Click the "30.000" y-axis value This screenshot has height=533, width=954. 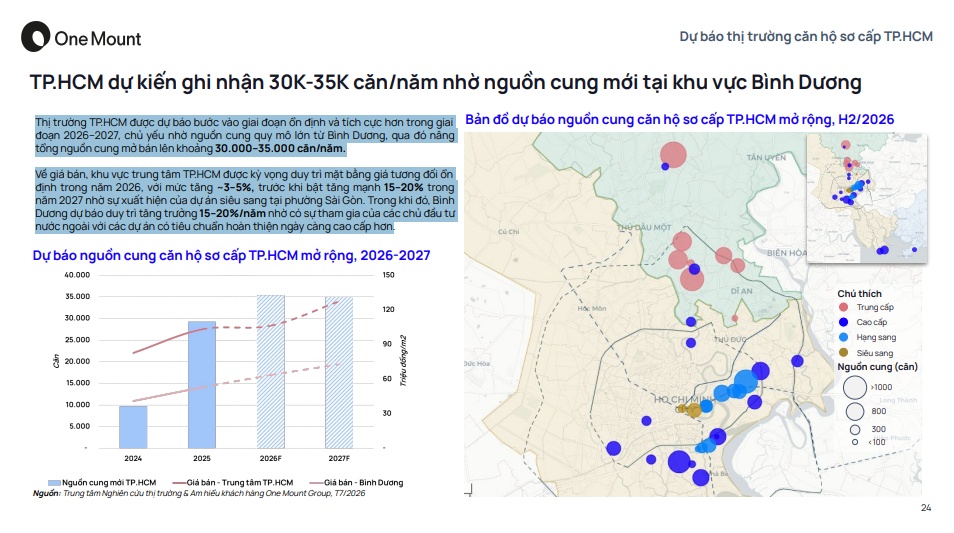click(77, 318)
